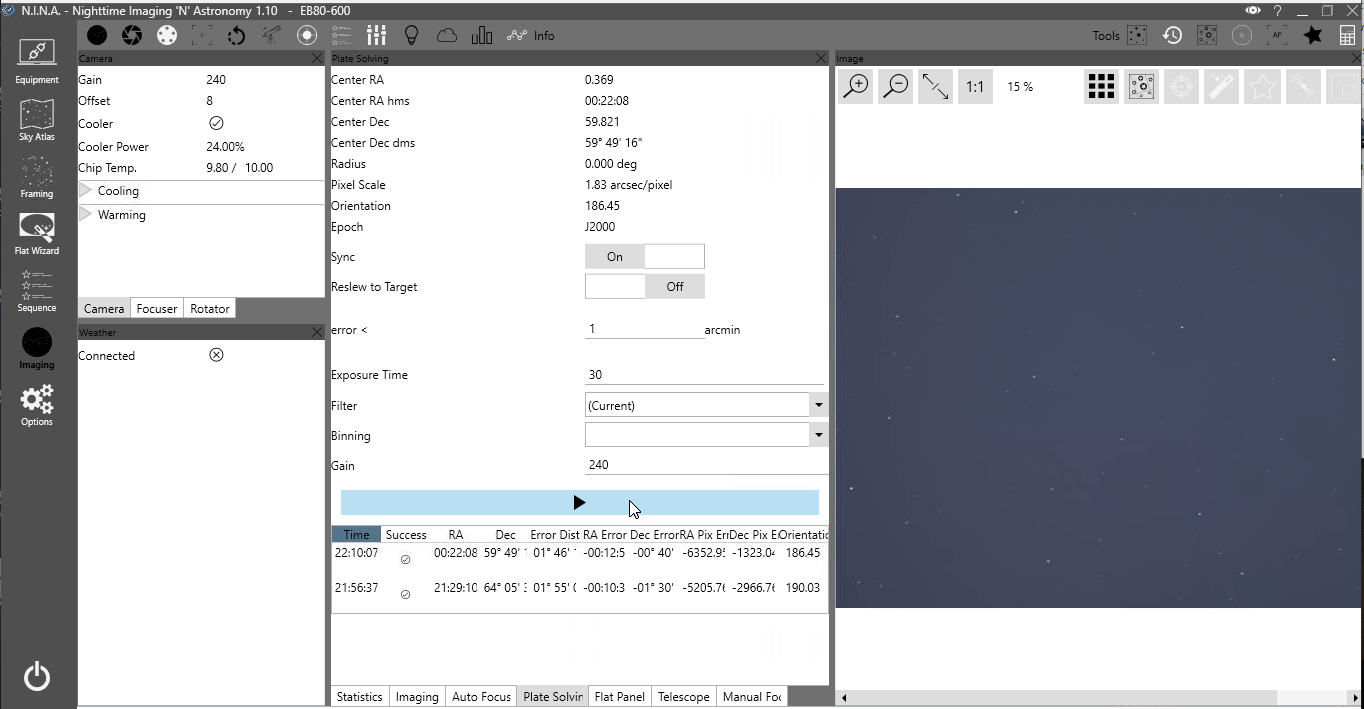Start plate solving with the play button

pyautogui.click(x=579, y=503)
